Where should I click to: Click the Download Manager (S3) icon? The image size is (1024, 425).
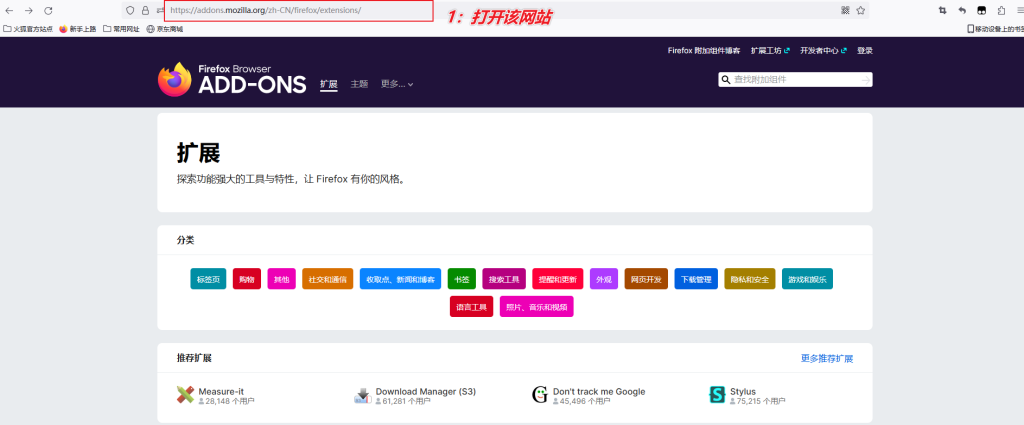tap(362, 394)
